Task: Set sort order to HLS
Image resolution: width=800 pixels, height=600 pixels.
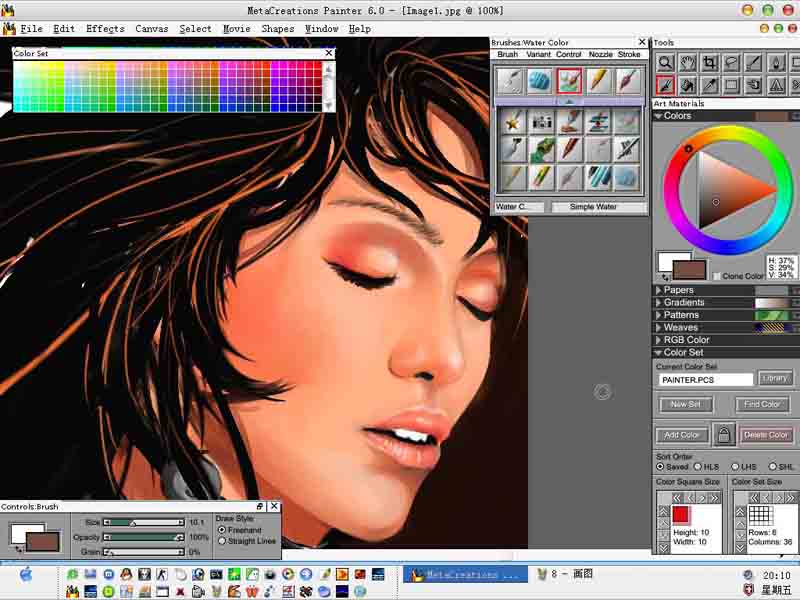Action: (x=698, y=467)
